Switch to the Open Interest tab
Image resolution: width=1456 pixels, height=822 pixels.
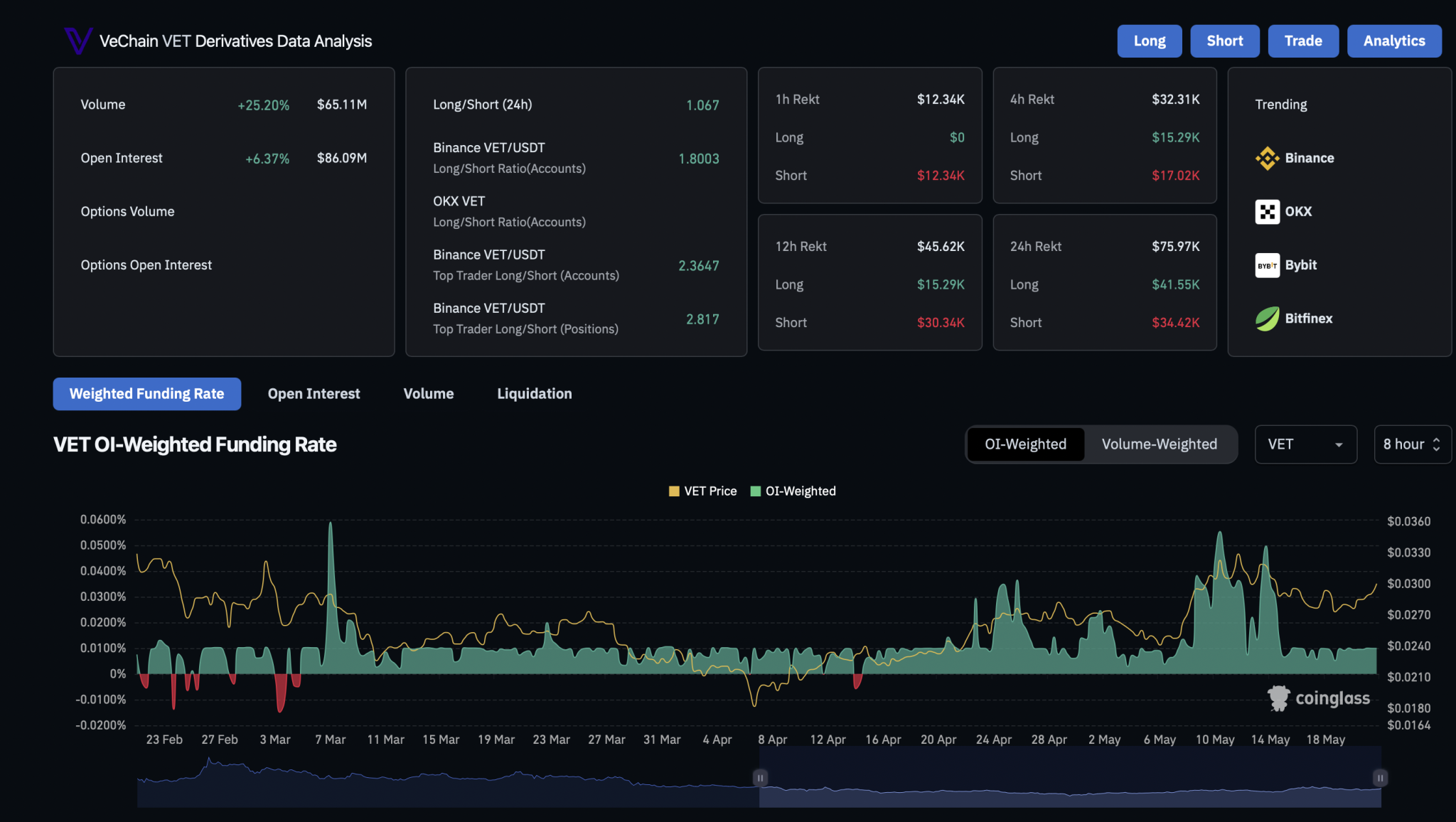pos(314,394)
